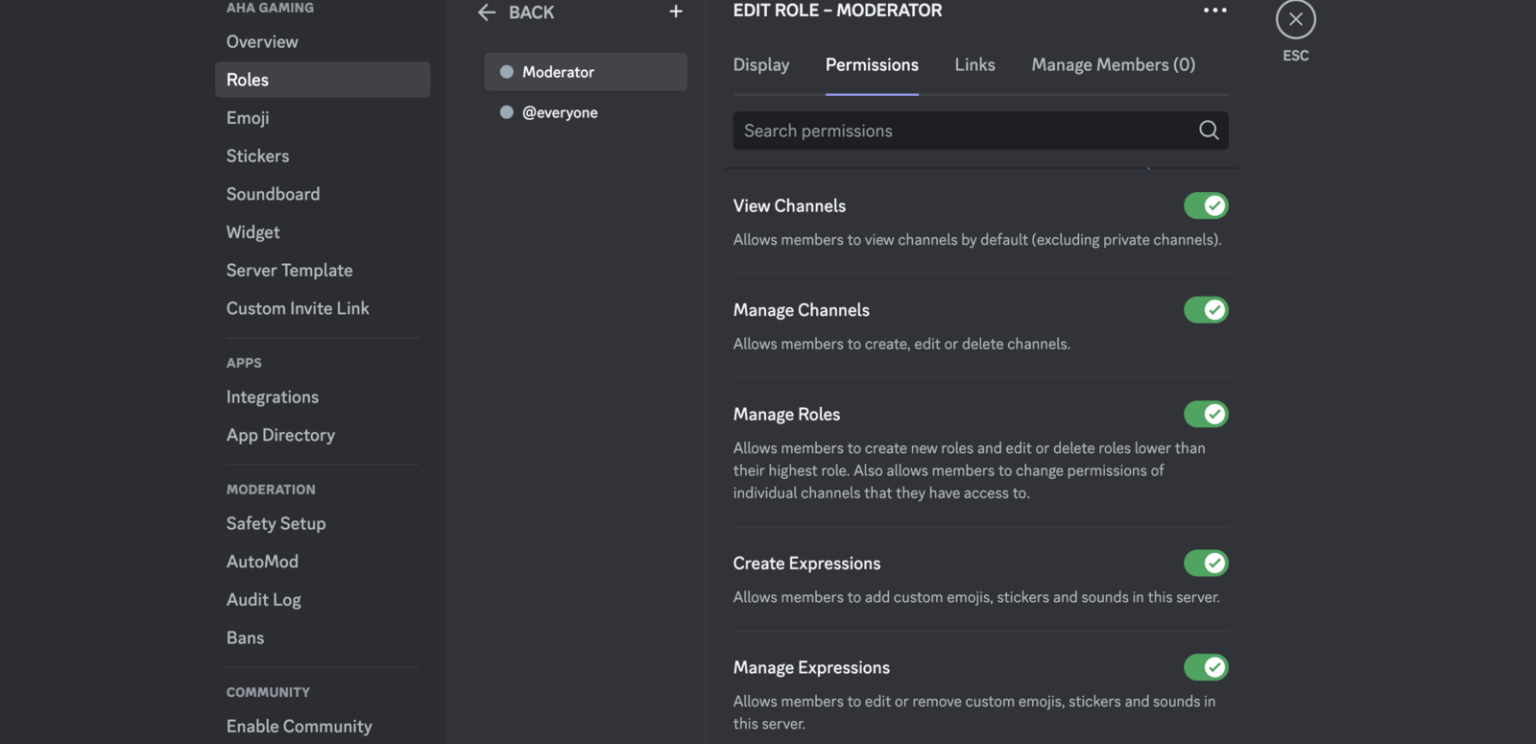Open the role options ellipsis menu
This screenshot has height=744, width=1536.
pyautogui.click(x=1215, y=10)
